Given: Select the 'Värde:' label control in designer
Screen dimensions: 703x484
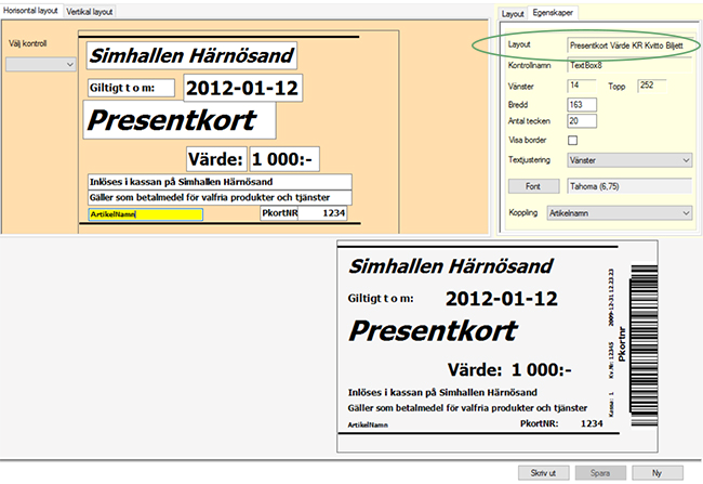Looking at the screenshot, I should (216, 159).
